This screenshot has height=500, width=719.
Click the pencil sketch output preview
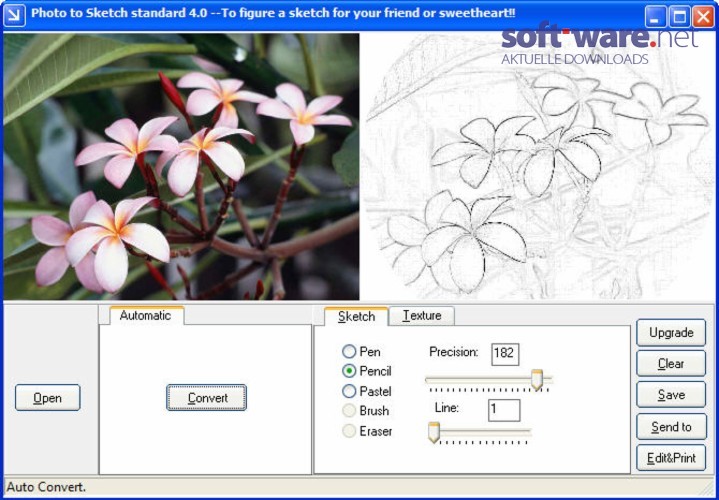[537, 166]
